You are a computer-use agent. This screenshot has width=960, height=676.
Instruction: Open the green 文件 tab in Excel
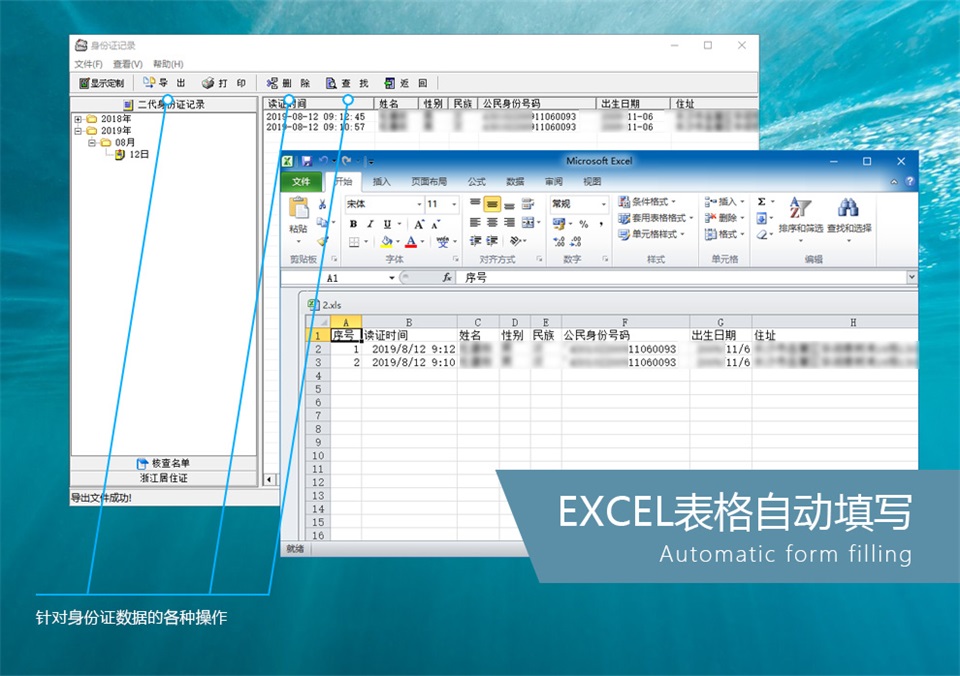[301, 181]
